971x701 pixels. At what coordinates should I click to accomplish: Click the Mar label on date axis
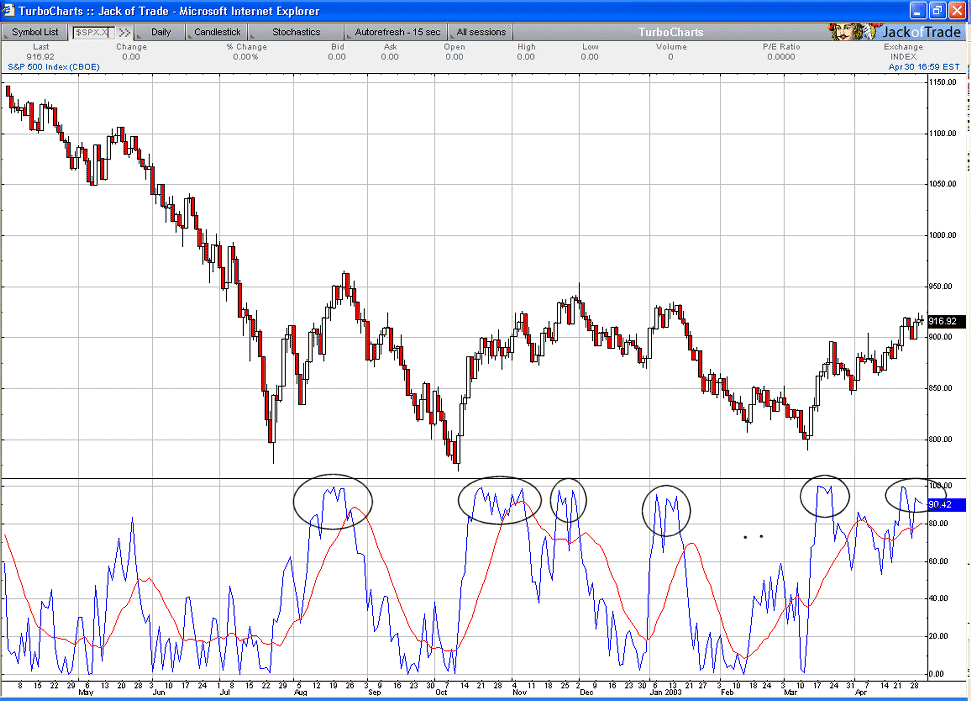tap(790, 692)
